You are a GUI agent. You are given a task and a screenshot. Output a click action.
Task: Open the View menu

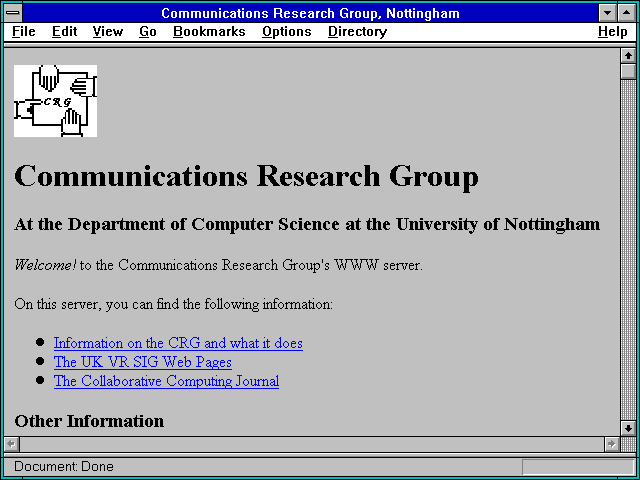pos(108,31)
